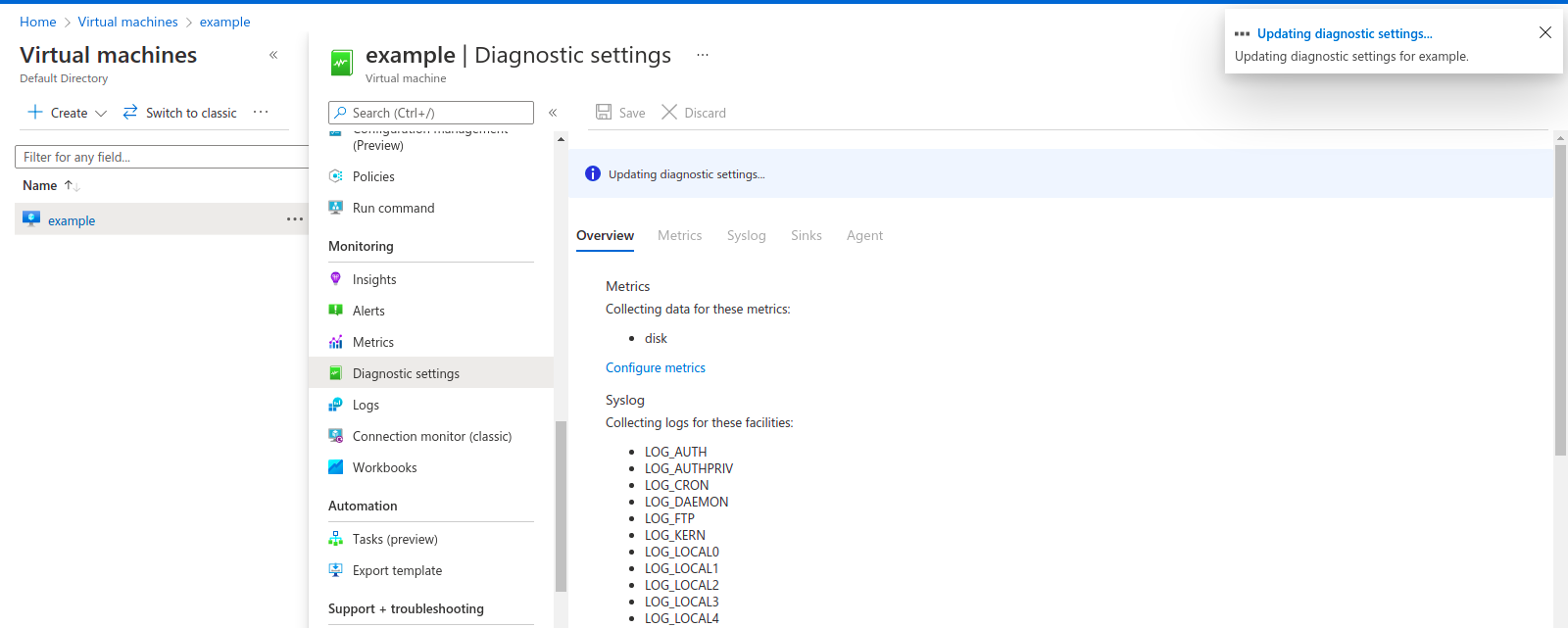
Task: Click the Configure metrics link
Action: [x=656, y=367]
